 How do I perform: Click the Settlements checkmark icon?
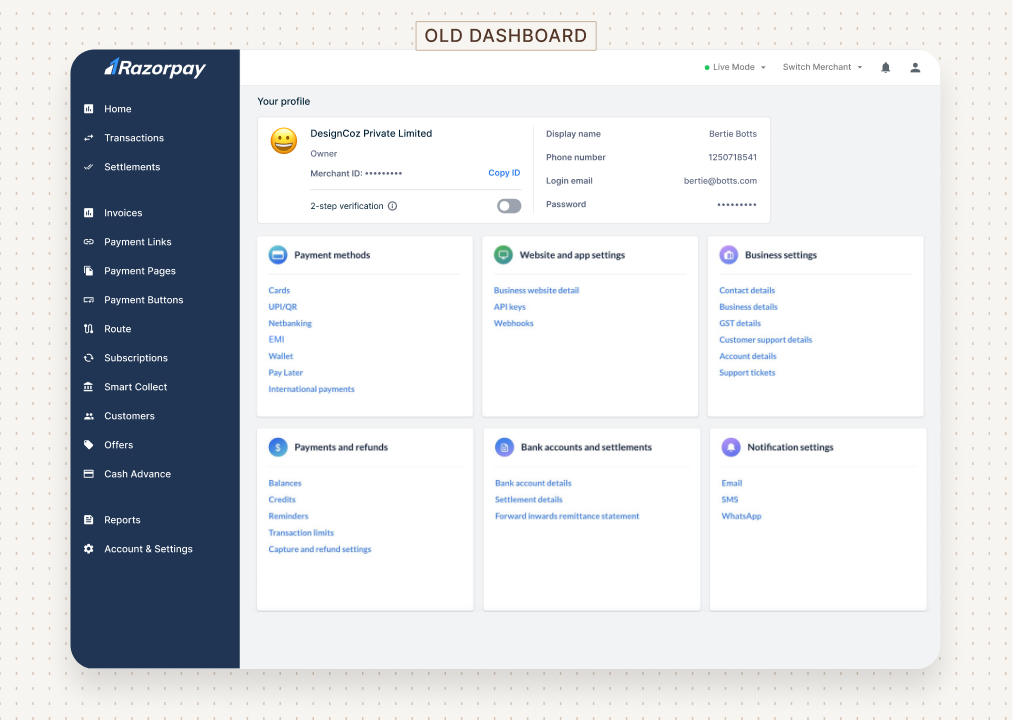tap(89, 167)
